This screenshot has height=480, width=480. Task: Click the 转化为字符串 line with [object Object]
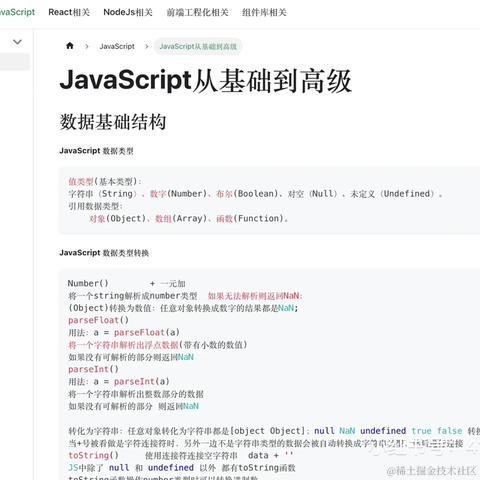(x=274, y=431)
